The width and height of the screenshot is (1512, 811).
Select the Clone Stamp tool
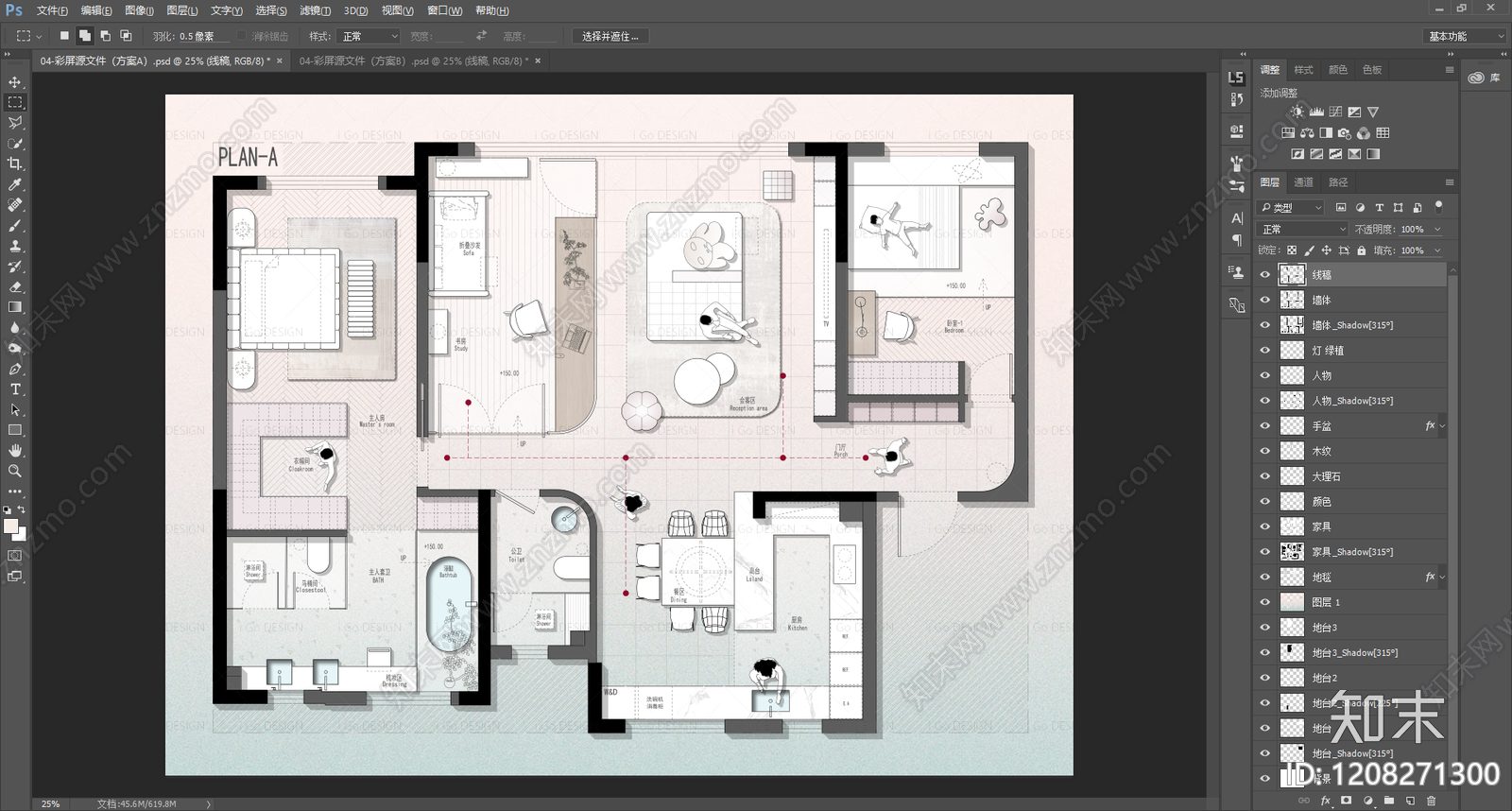(15, 246)
